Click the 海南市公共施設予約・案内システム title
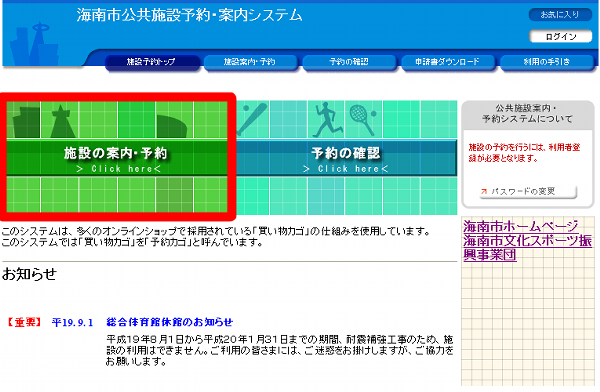 pos(189,15)
